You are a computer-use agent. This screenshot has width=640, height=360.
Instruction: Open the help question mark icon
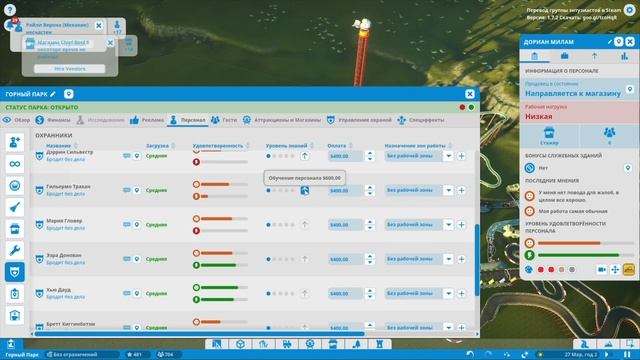click(x=9, y=9)
